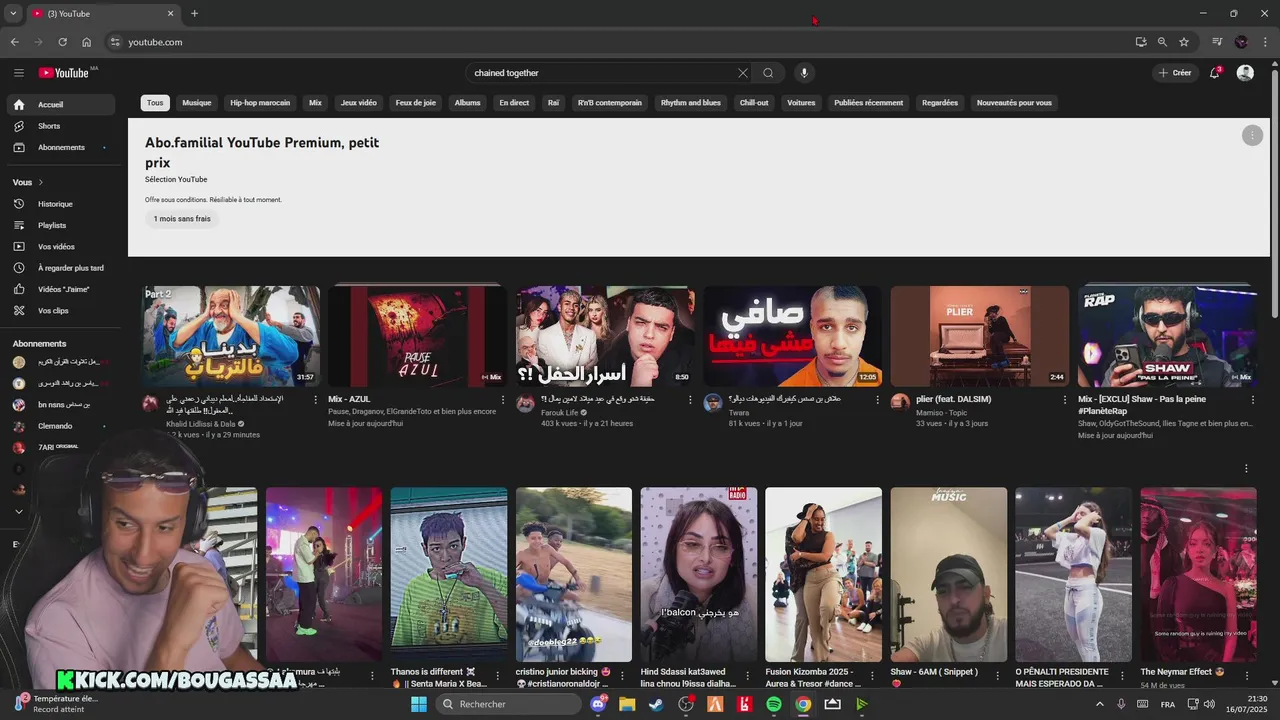Open Abonnements in the sidebar

coord(61,147)
